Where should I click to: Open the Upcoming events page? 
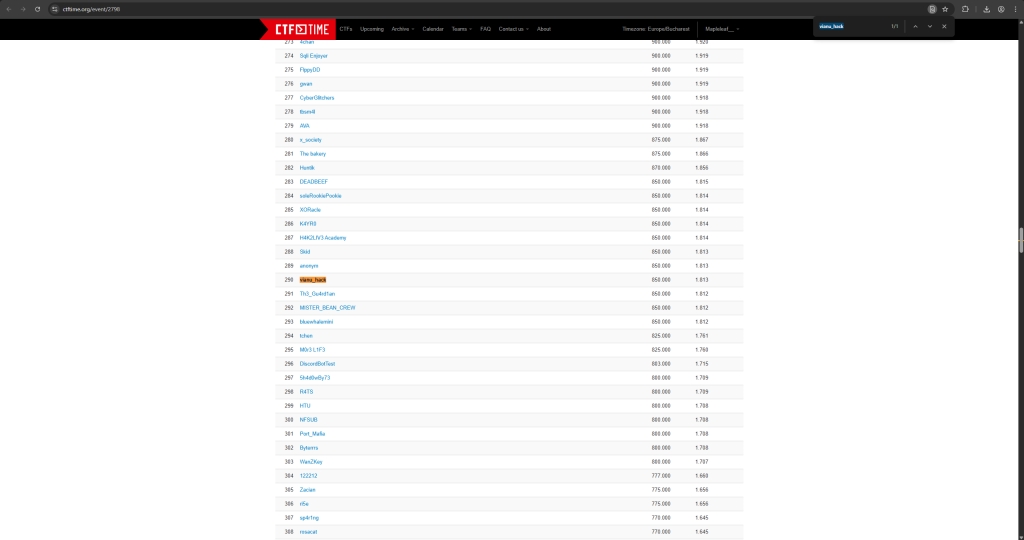[x=371, y=29]
